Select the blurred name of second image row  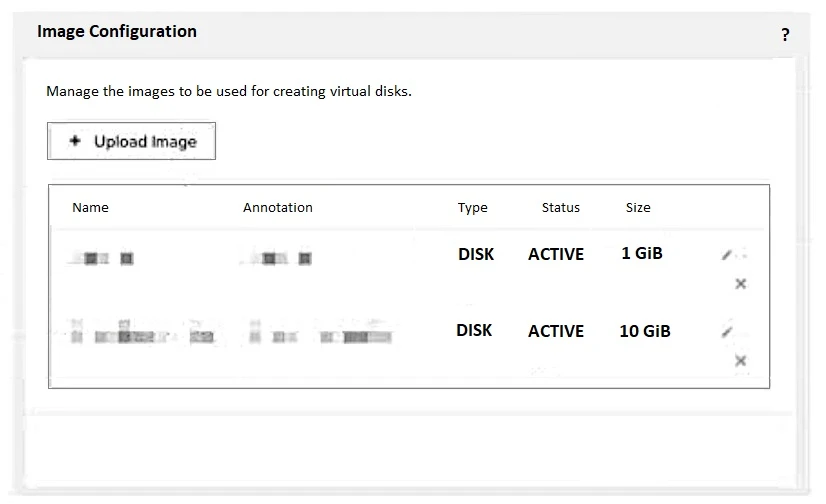pyautogui.click(x=140, y=336)
